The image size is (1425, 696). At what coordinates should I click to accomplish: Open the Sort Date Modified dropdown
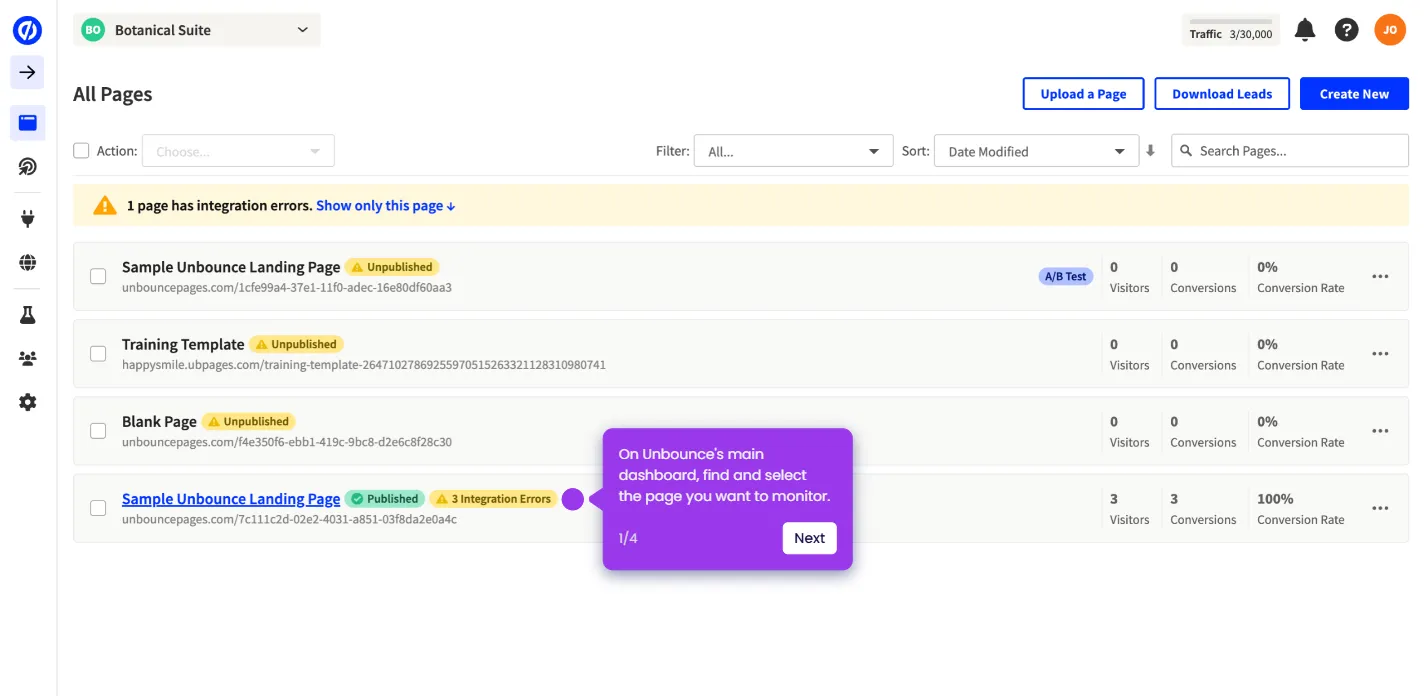pyautogui.click(x=1036, y=151)
